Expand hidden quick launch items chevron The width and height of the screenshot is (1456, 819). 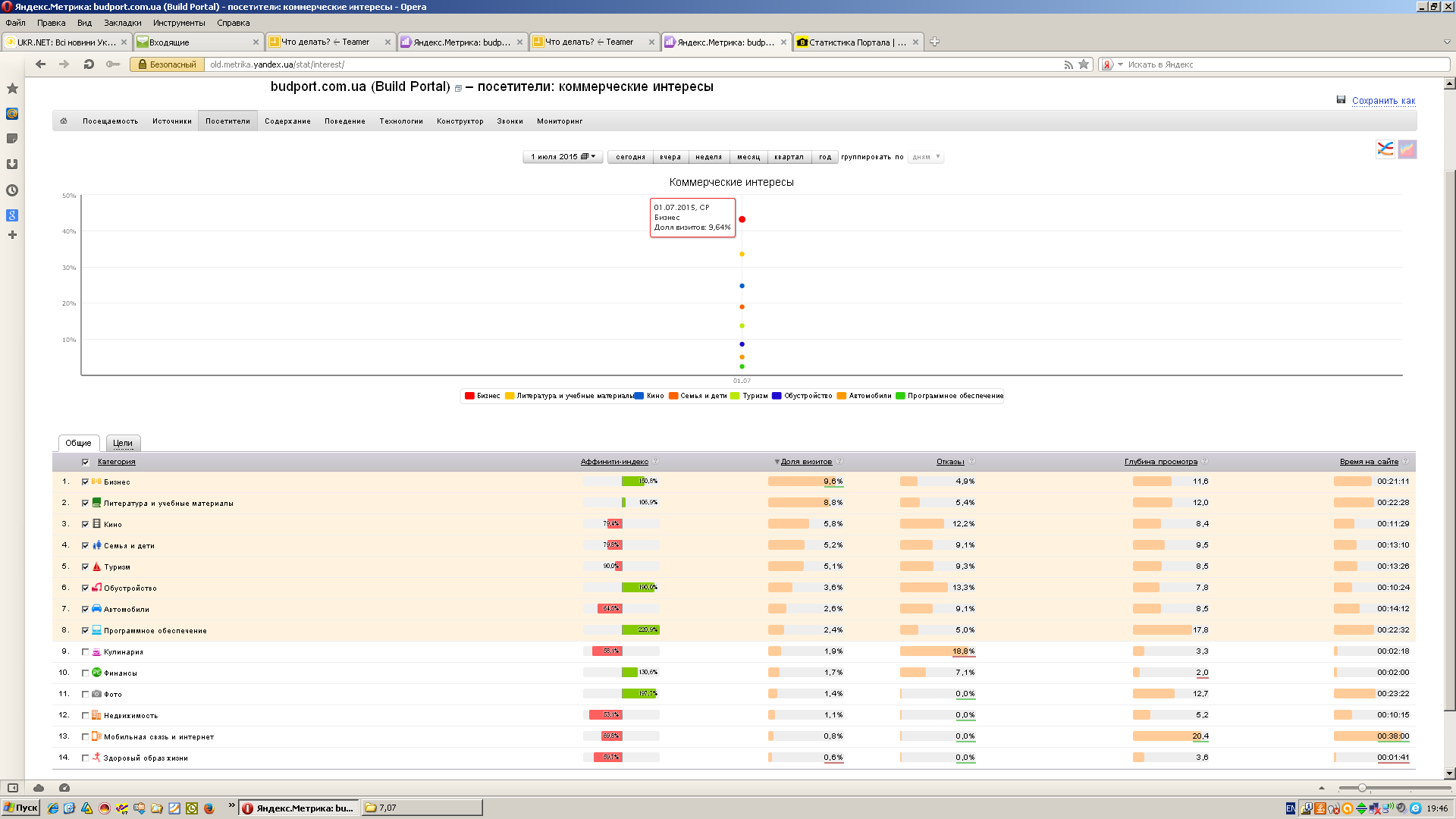click(231, 805)
